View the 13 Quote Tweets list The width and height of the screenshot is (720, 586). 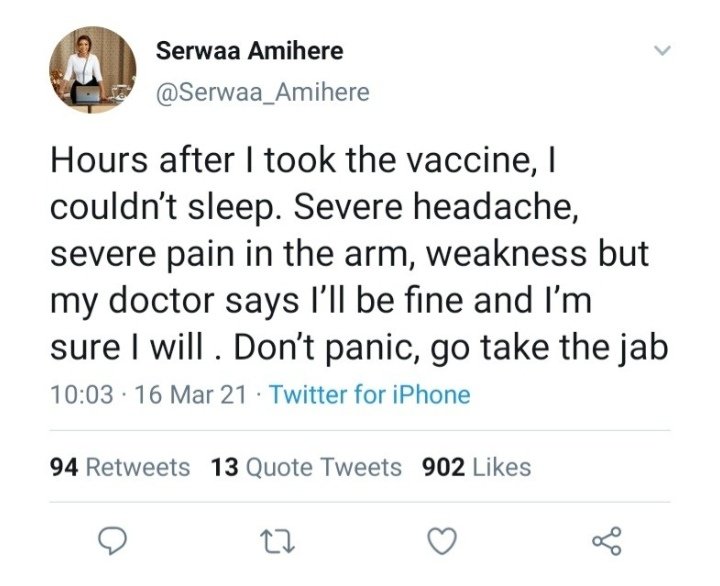point(306,467)
